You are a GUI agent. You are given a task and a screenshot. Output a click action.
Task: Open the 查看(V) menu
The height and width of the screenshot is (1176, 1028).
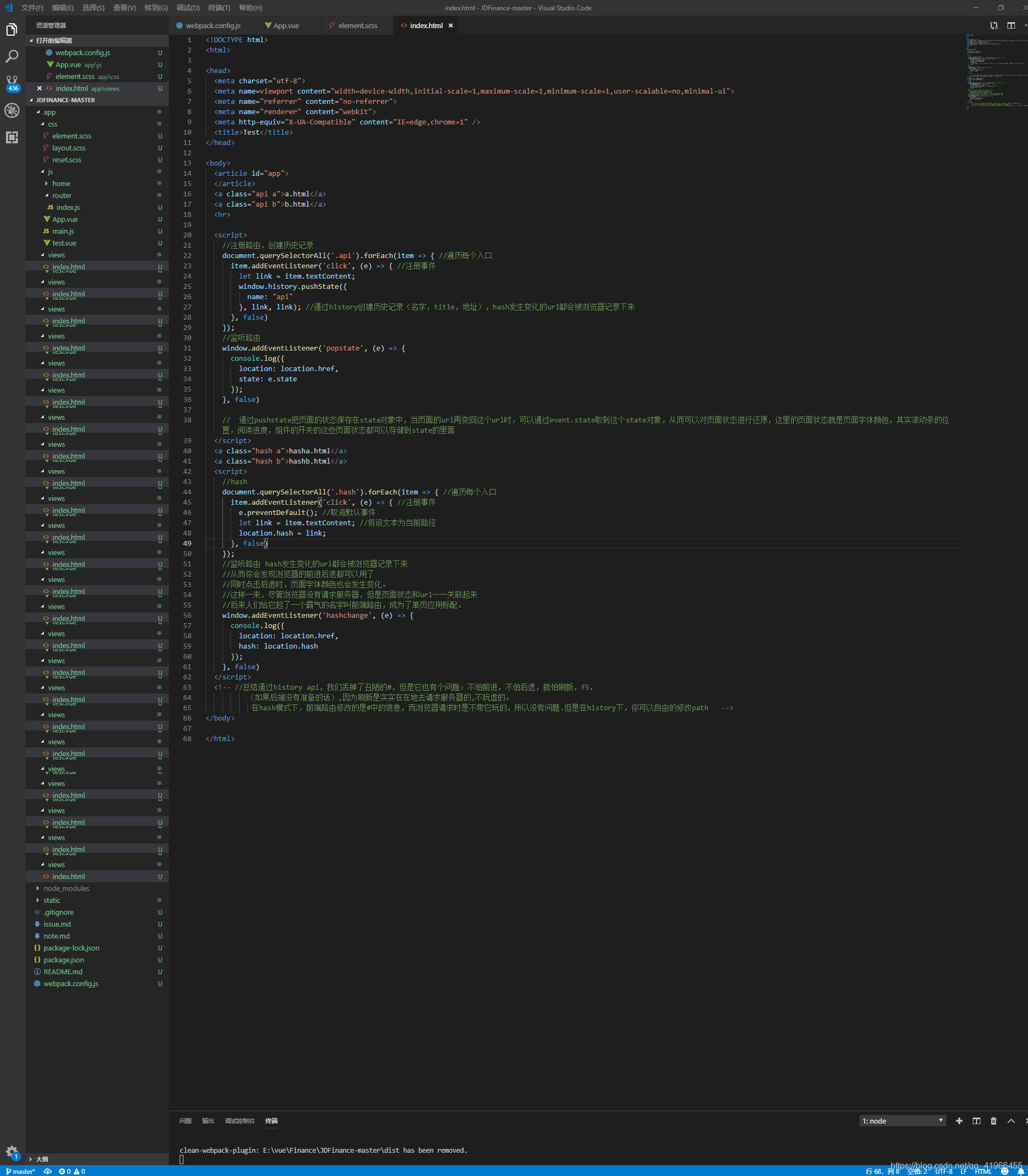click(124, 8)
